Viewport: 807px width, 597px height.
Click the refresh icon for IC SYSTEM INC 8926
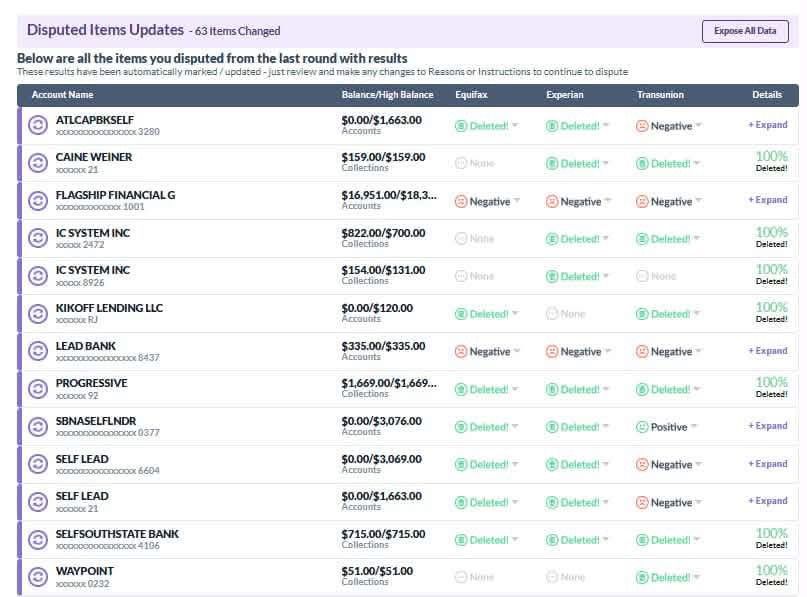pyautogui.click(x=38, y=276)
